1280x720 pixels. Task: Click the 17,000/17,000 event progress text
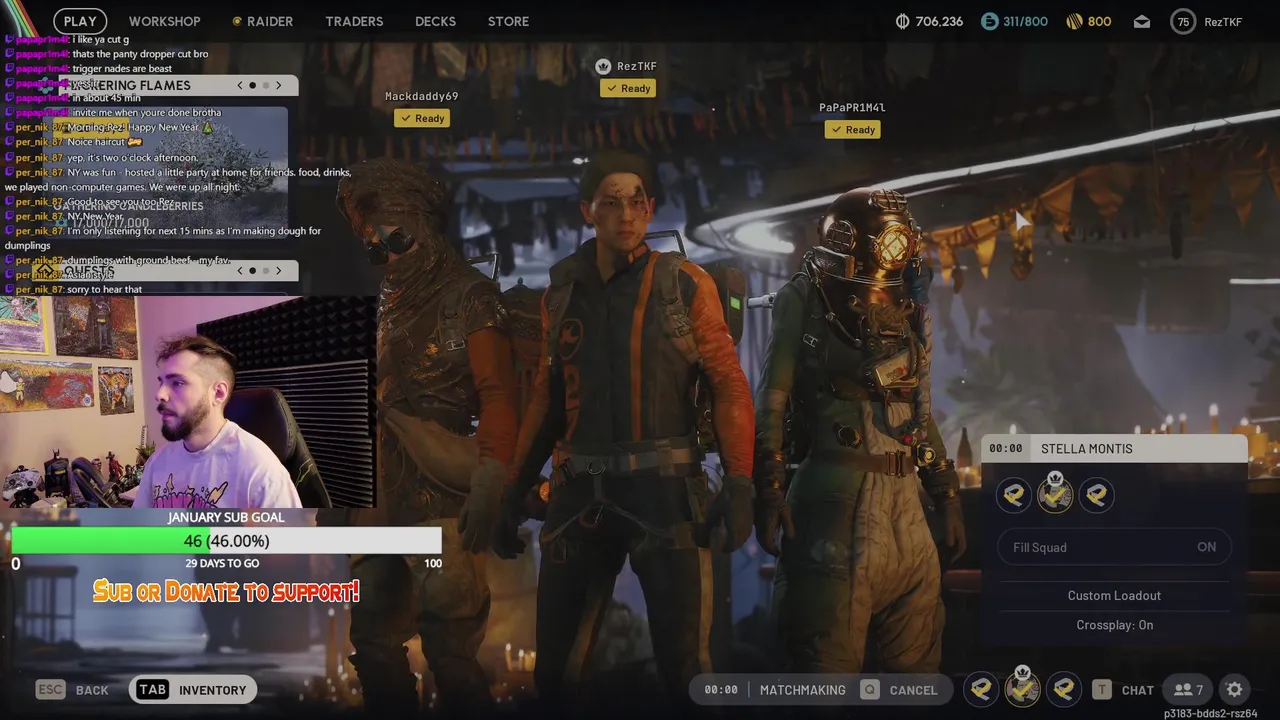(110, 223)
